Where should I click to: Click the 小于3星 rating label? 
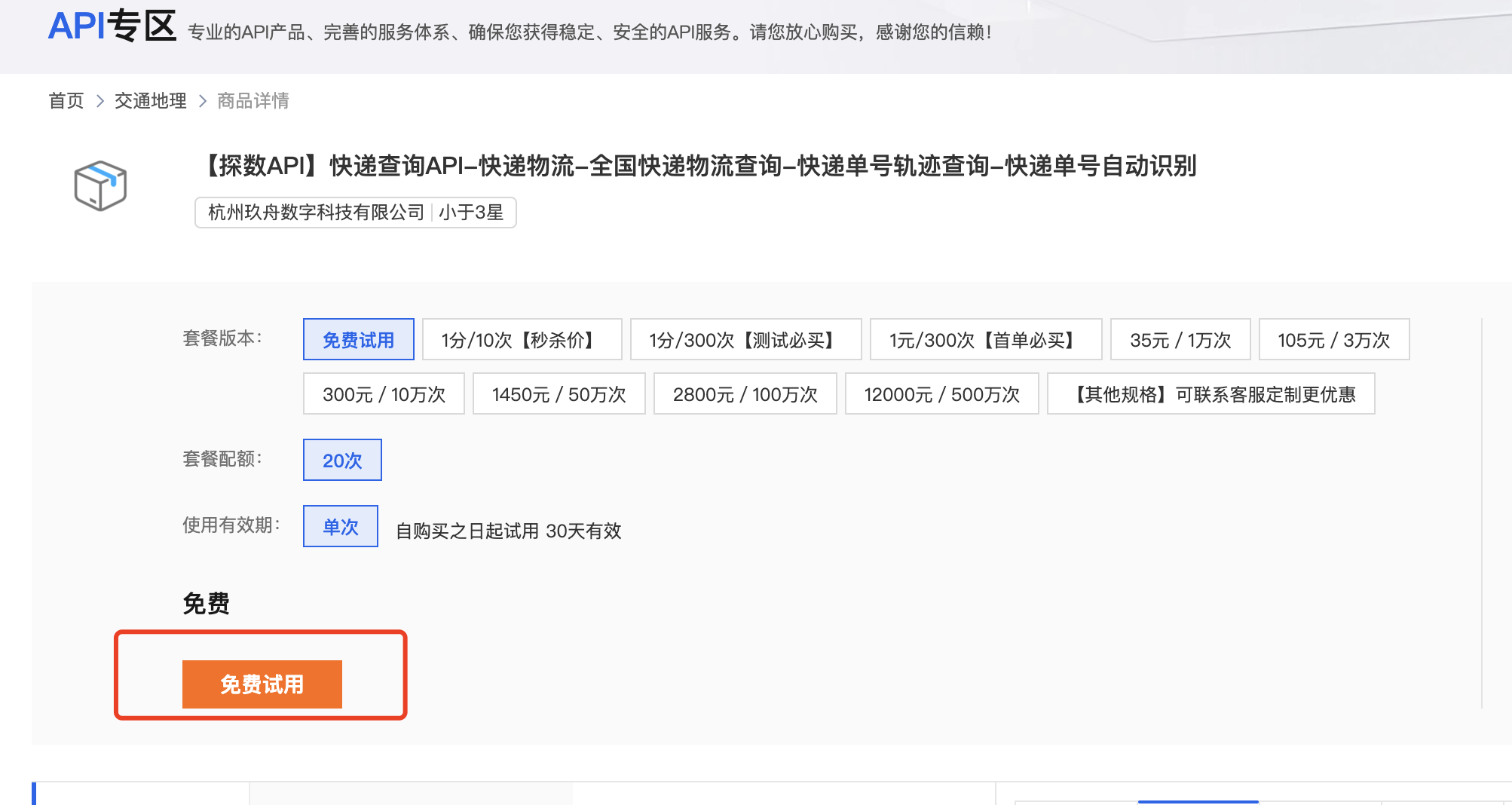point(471,213)
